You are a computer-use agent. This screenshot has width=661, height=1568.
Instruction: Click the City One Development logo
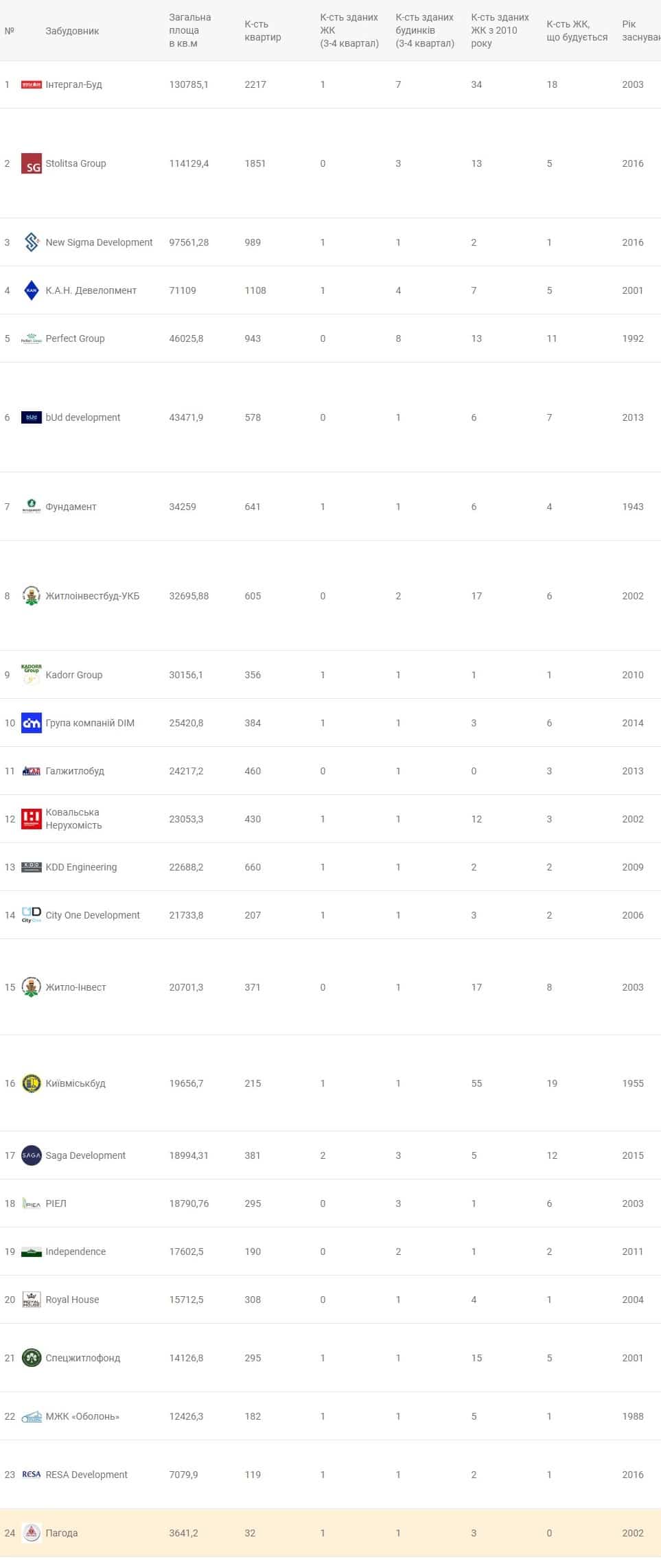click(x=32, y=915)
